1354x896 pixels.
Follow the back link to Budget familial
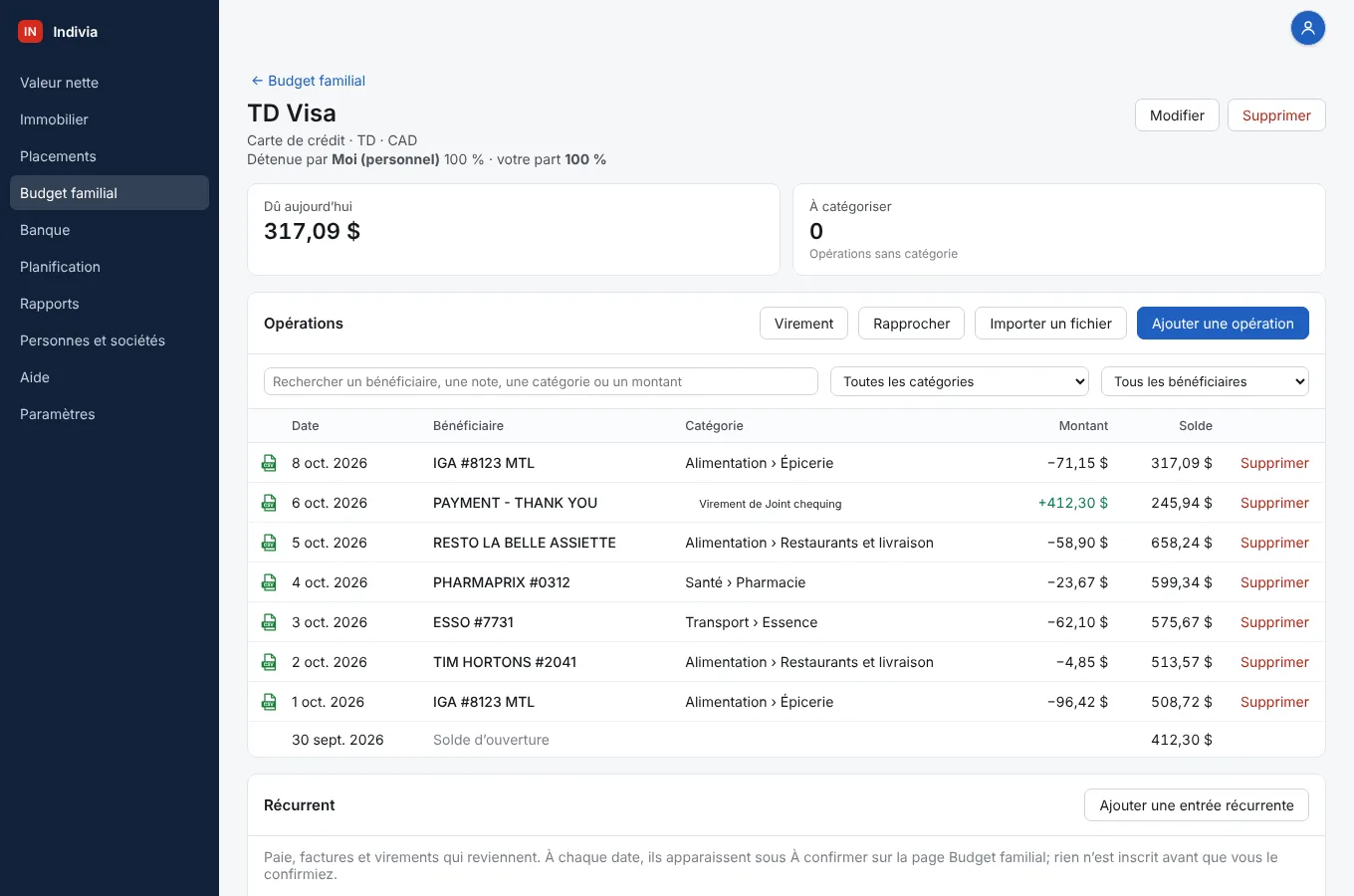[309, 81]
